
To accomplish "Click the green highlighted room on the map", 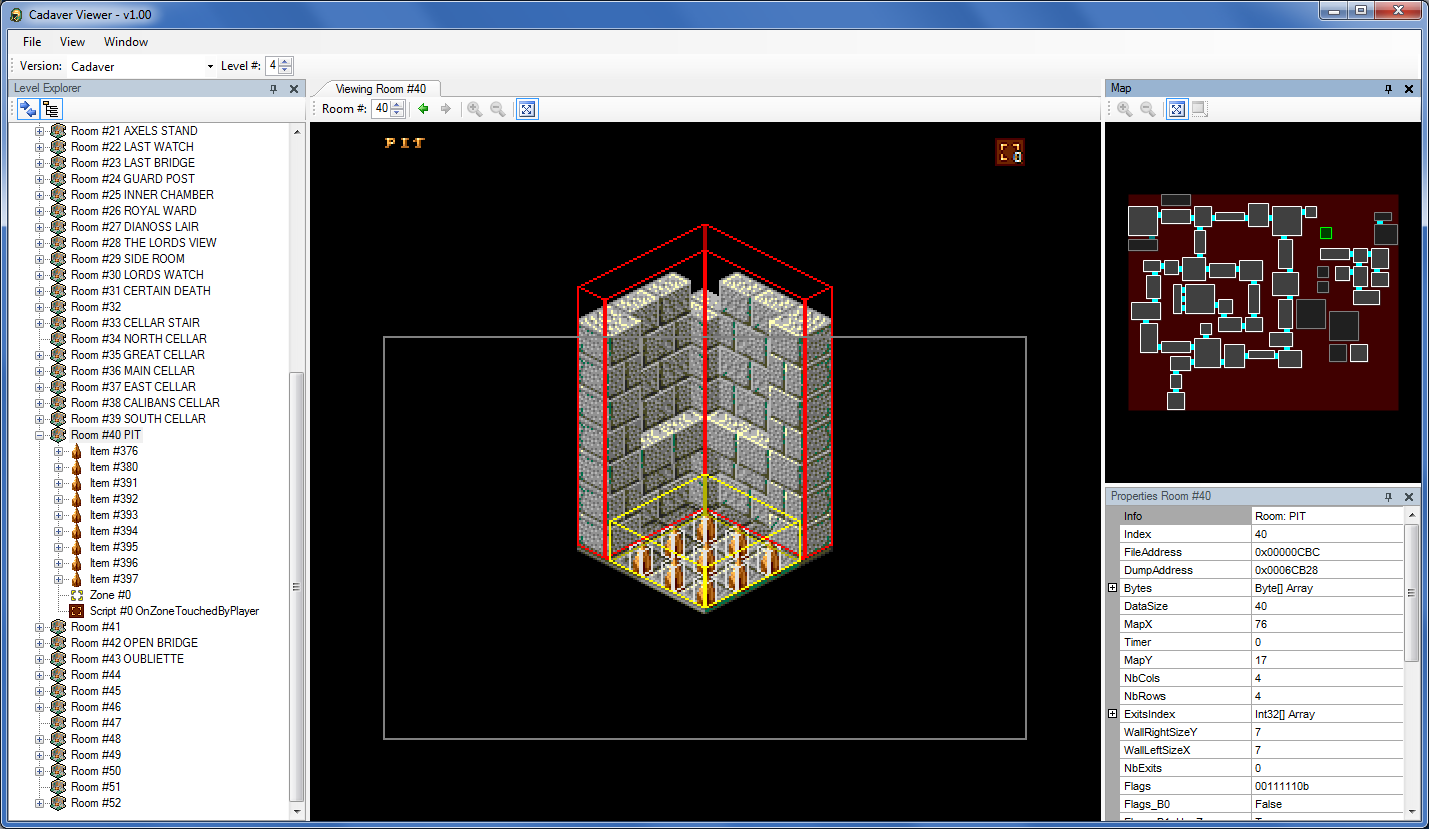I will click(1326, 233).
